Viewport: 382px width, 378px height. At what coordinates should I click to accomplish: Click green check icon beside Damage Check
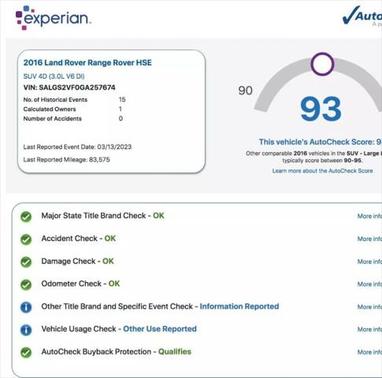pyautogui.click(x=26, y=262)
